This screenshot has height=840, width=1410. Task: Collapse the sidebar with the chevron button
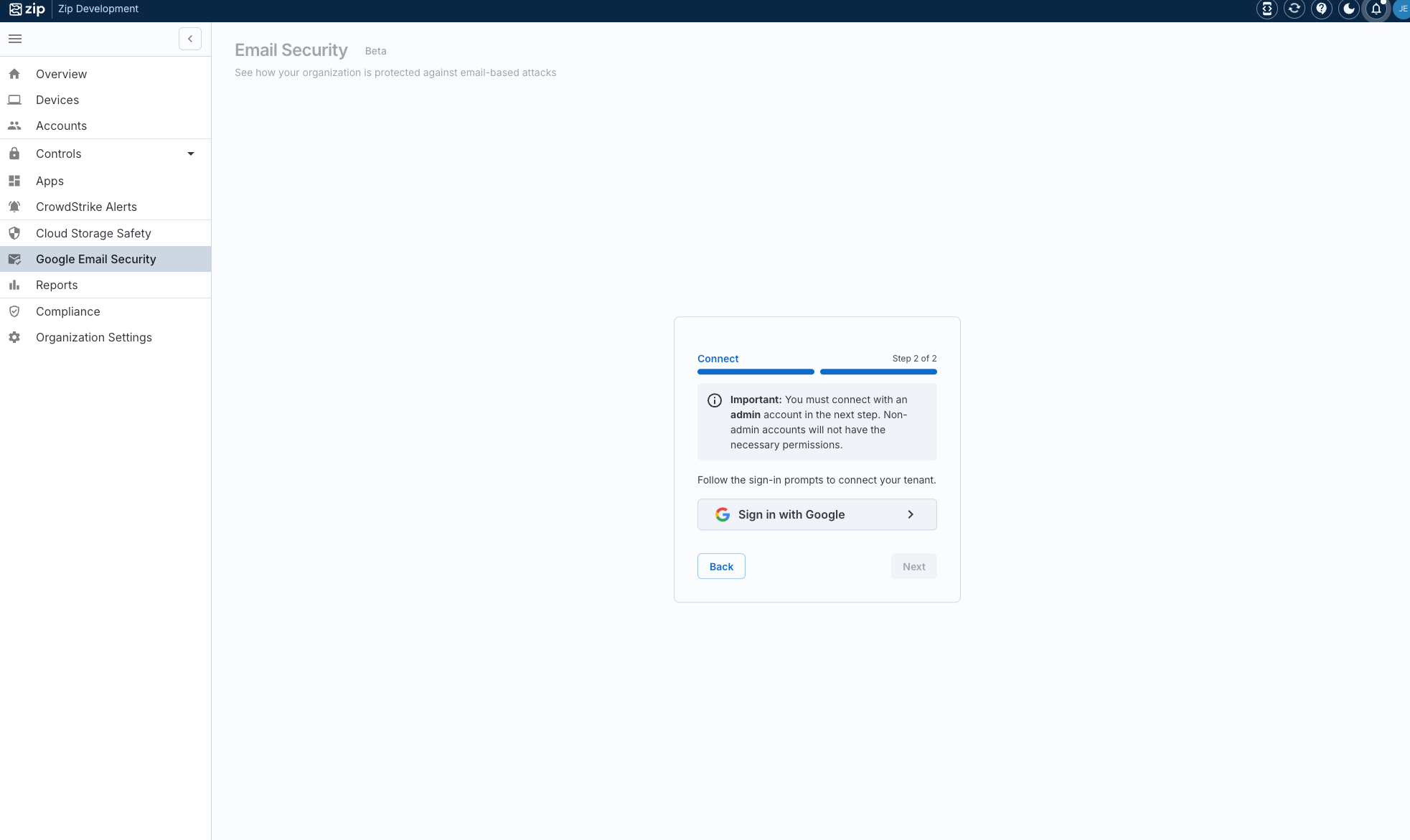190,39
